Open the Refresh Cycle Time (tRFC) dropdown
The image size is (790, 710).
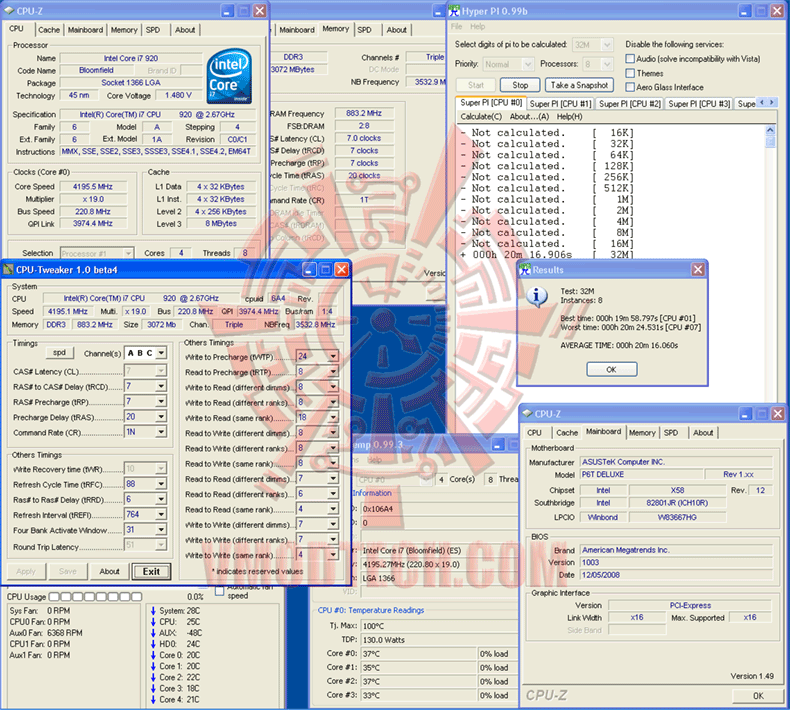coord(161,484)
